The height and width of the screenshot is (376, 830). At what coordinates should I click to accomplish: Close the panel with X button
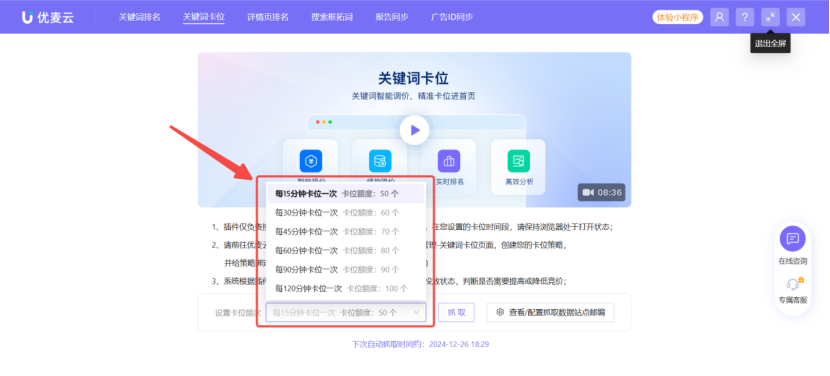[x=796, y=17]
